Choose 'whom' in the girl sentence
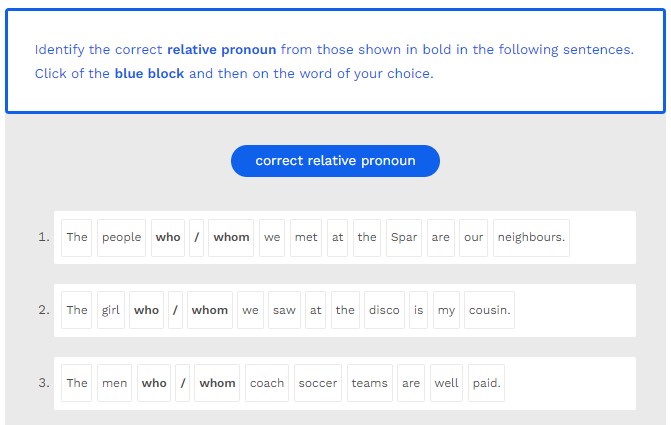This screenshot has width=671, height=425. (210, 311)
